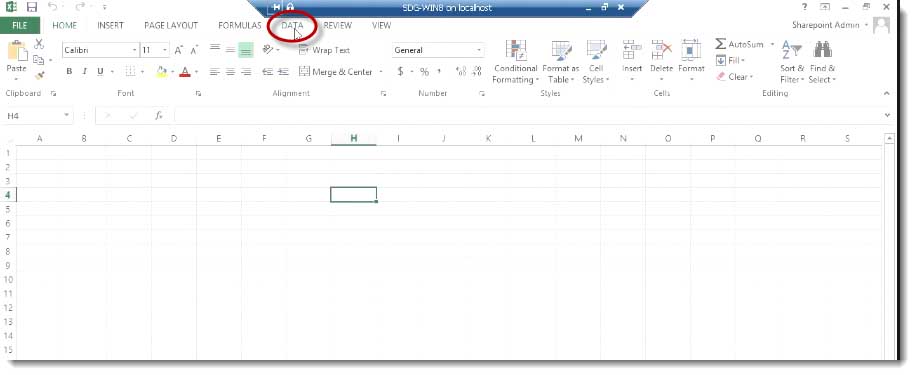This screenshot has height=375, width=915.
Task: Switch to the DATA tab
Action: tap(292, 25)
